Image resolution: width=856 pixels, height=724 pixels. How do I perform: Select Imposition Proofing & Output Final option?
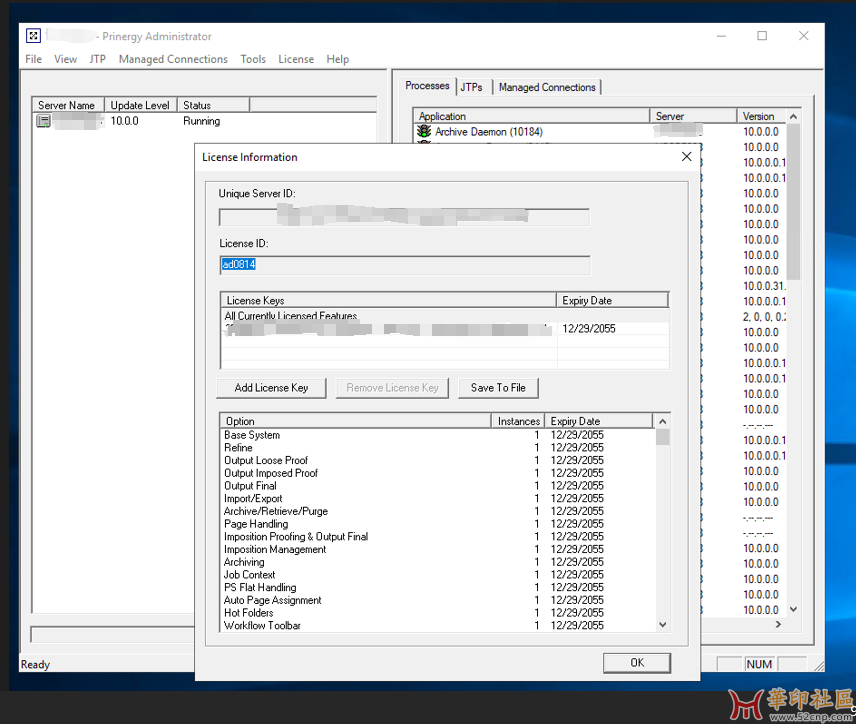point(437,537)
